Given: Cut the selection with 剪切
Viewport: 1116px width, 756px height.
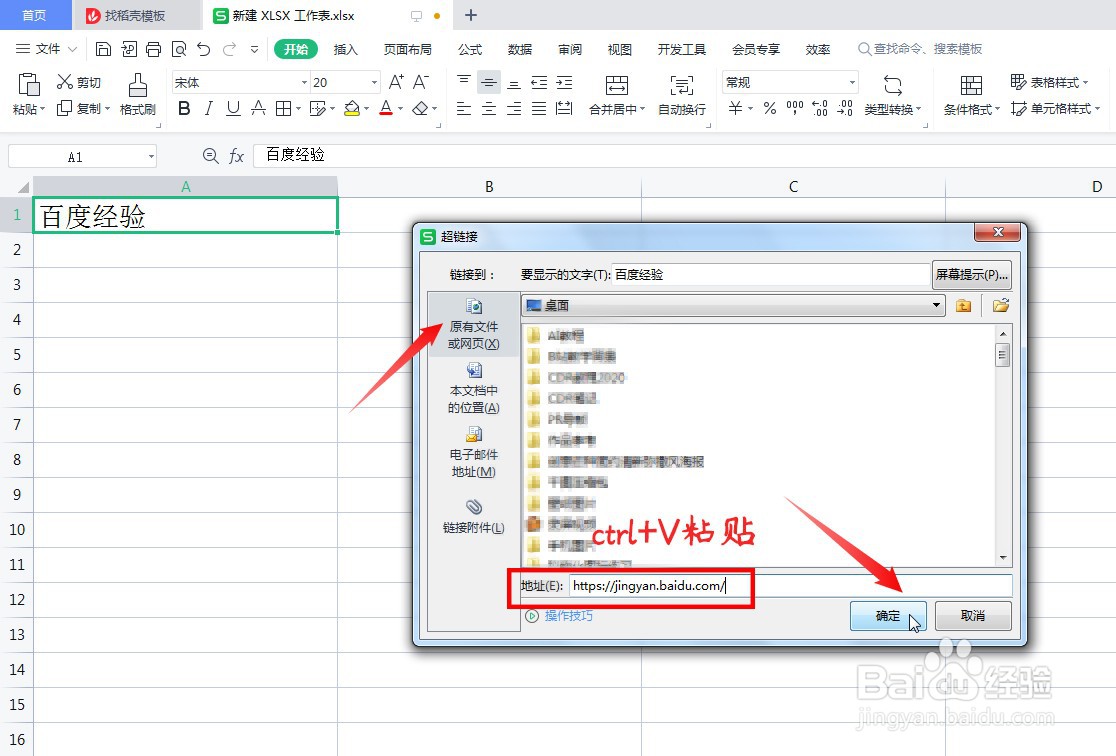Looking at the screenshot, I should tap(78, 82).
